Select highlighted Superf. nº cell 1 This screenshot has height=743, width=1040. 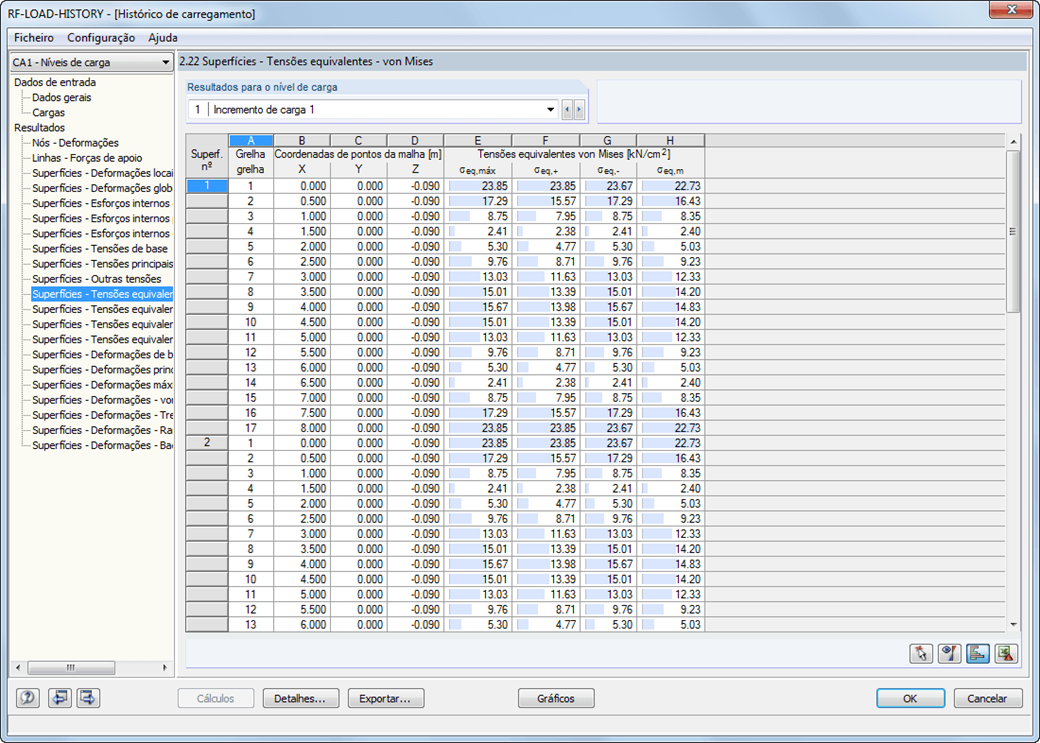[207, 186]
